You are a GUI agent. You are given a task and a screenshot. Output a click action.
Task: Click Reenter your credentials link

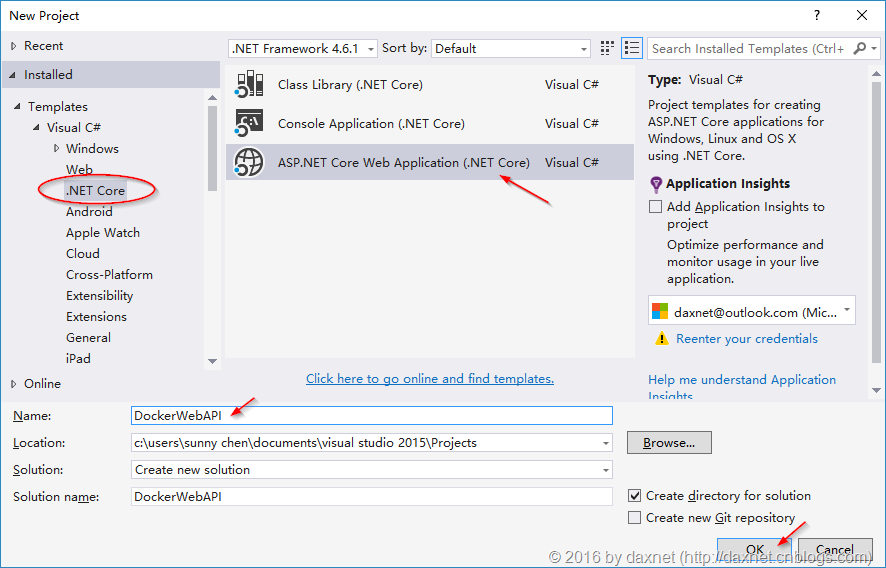click(746, 339)
